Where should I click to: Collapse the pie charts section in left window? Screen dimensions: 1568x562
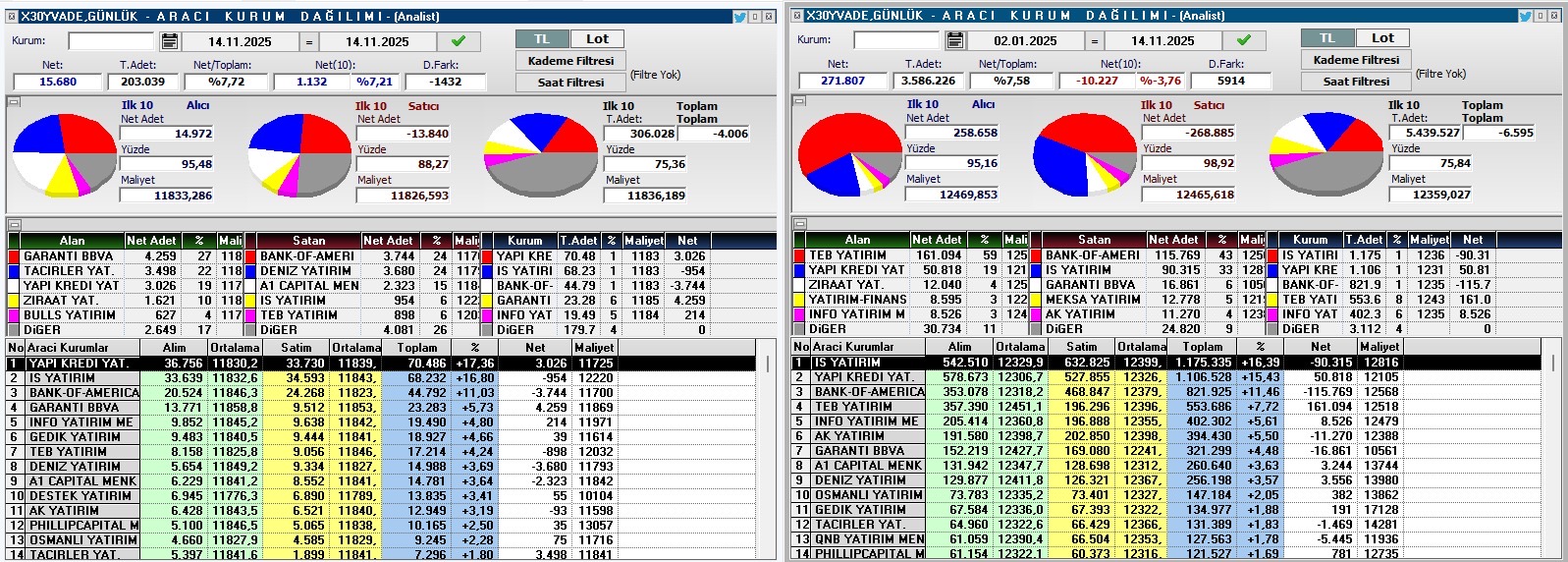coord(14,101)
